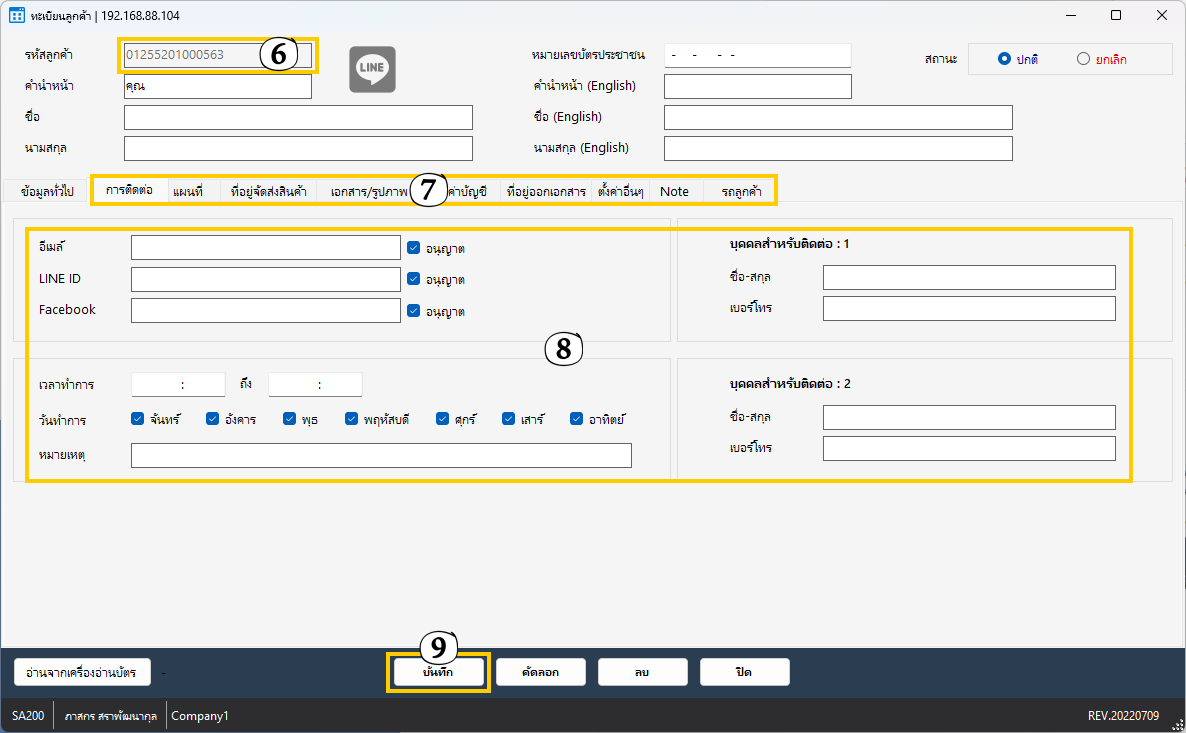Click the อ่านจากเครื่องอ่านบัตร button
This screenshot has width=1186, height=733.
(x=82, y=672)
